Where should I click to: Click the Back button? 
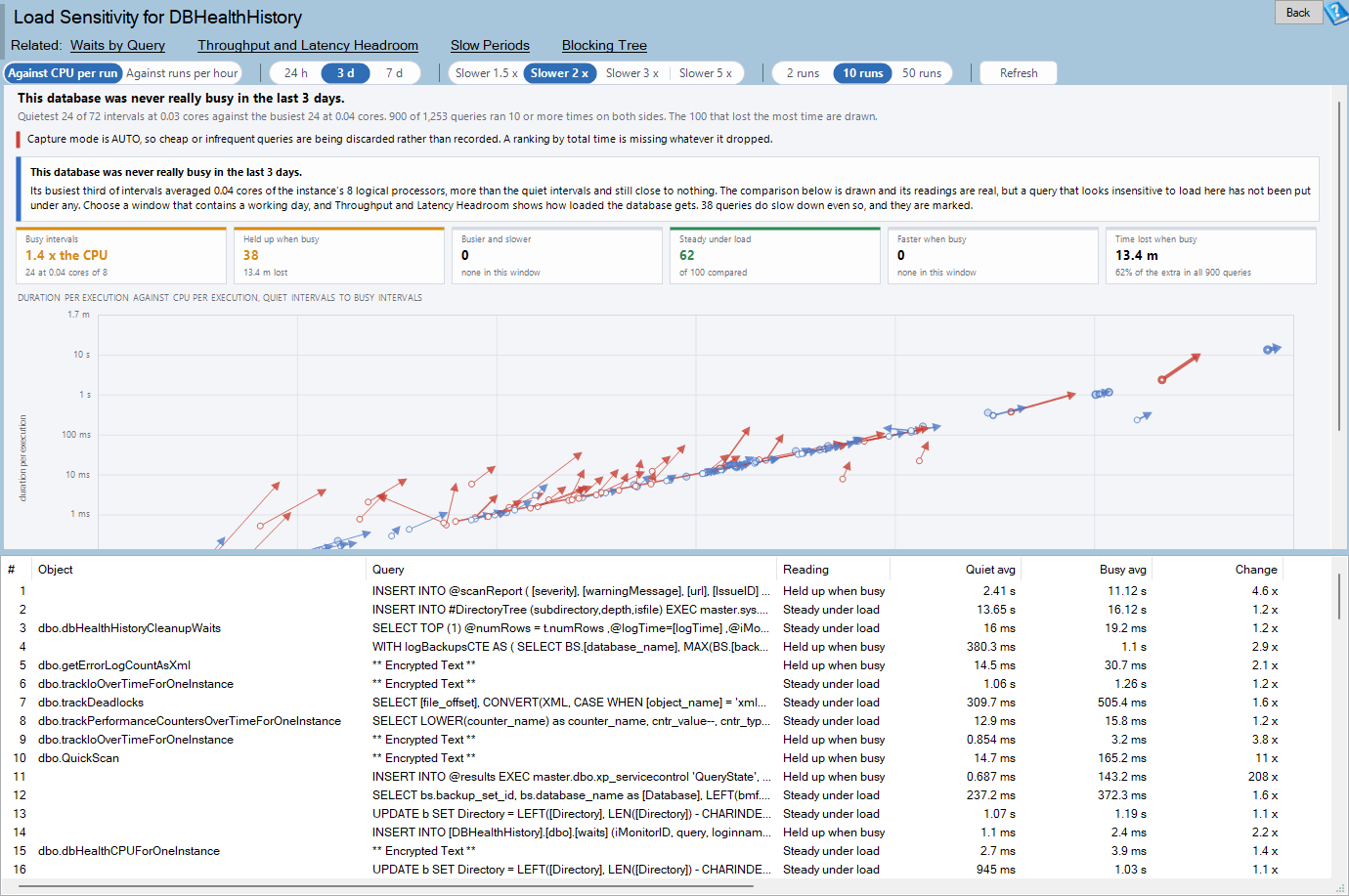pos(1298,13)
